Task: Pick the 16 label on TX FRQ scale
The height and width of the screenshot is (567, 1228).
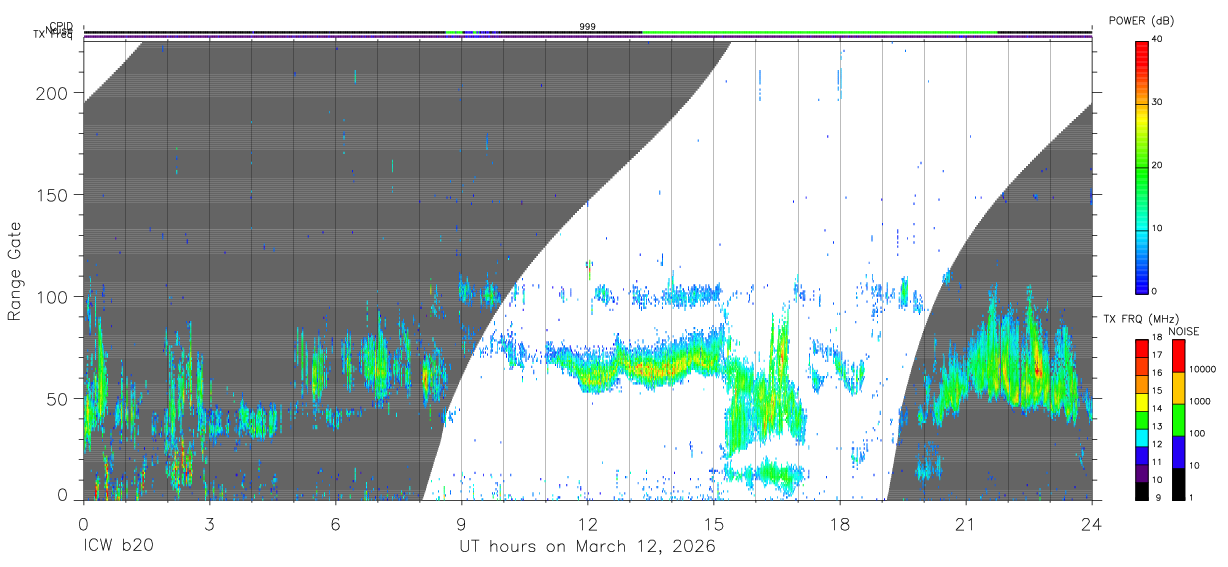Action: (1156, 372)
